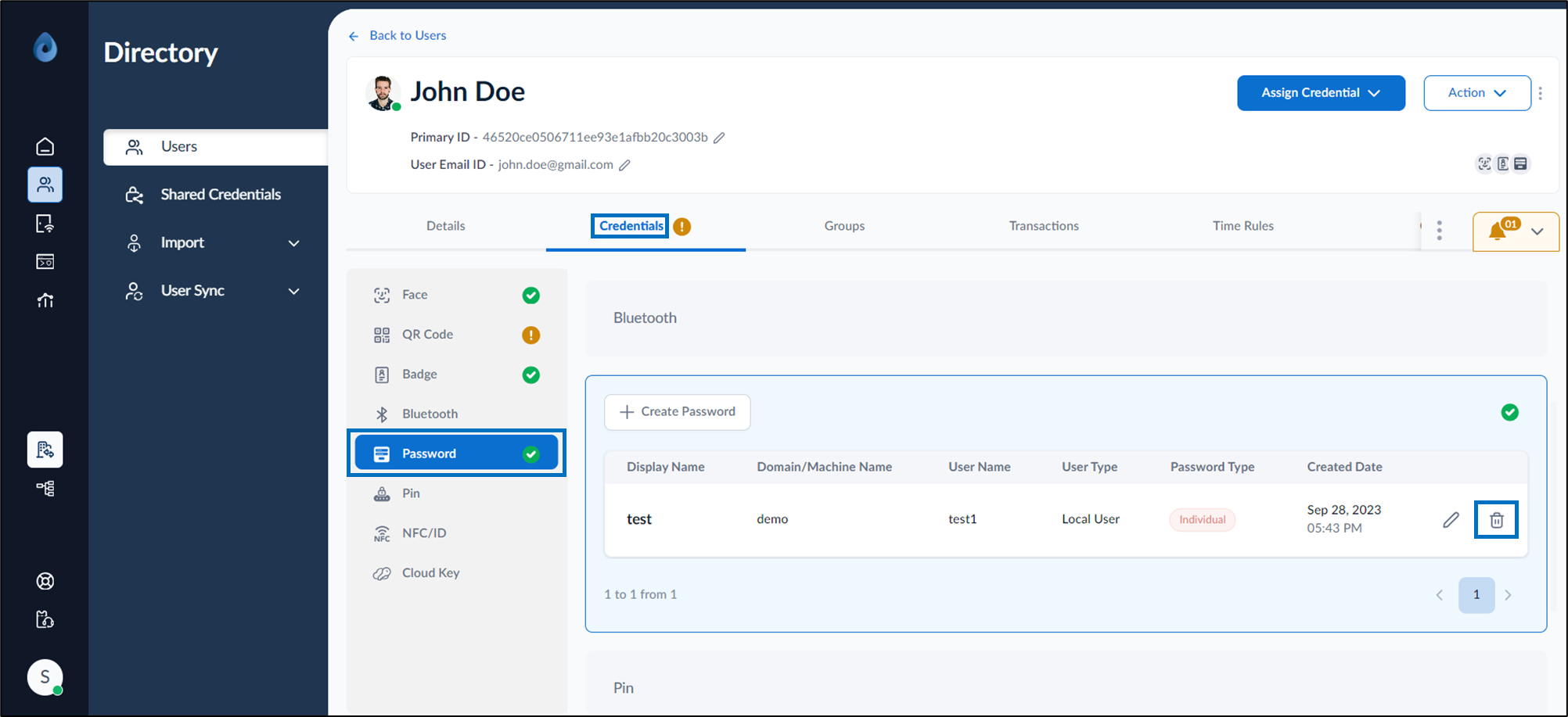Image resolution: width=1568 pixels, height=717 pixels.
Task: Click Back to Users link
Action: click(x=397, y=36)
